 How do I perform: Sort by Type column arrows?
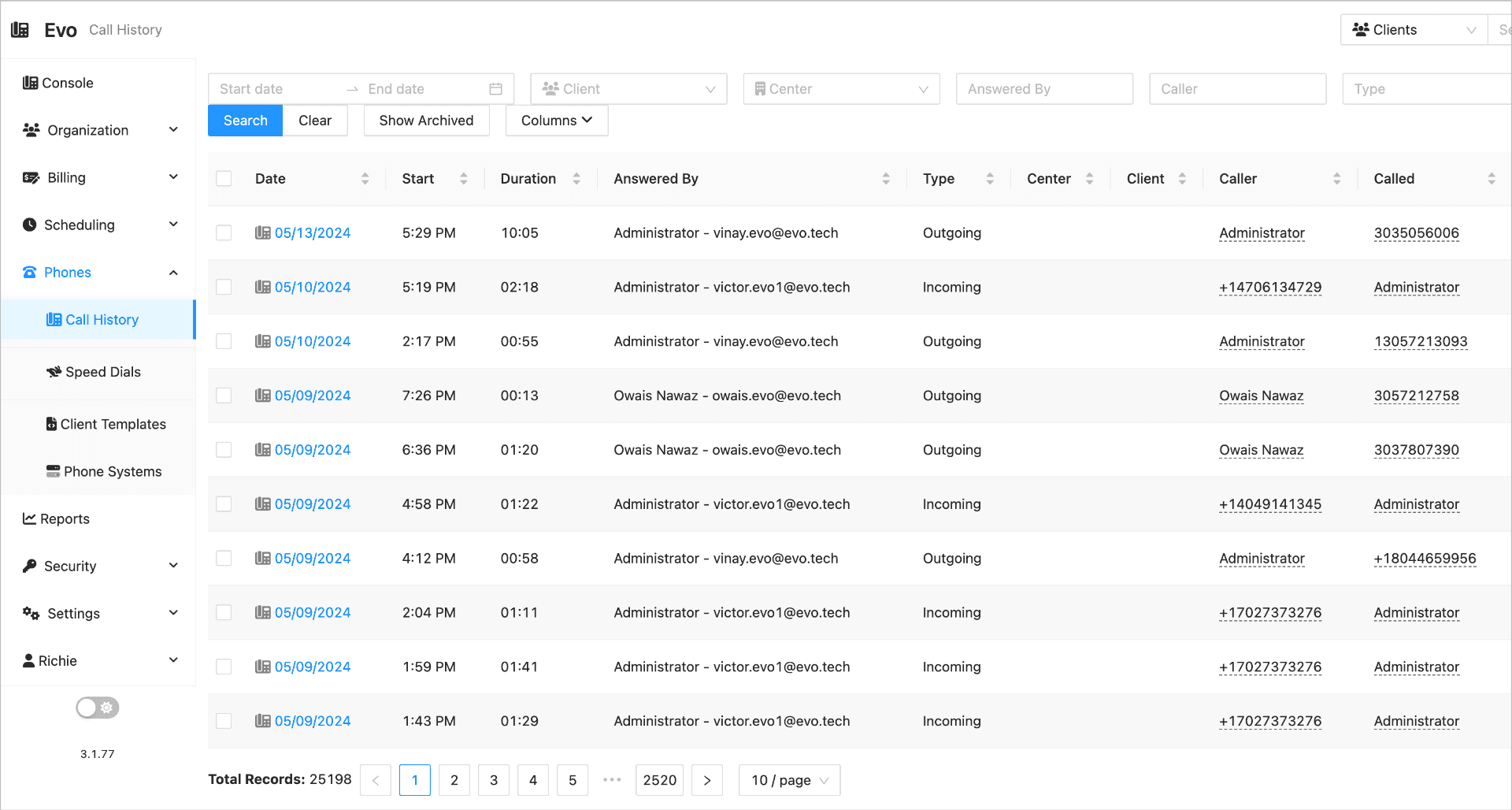(x=990, y=179)
